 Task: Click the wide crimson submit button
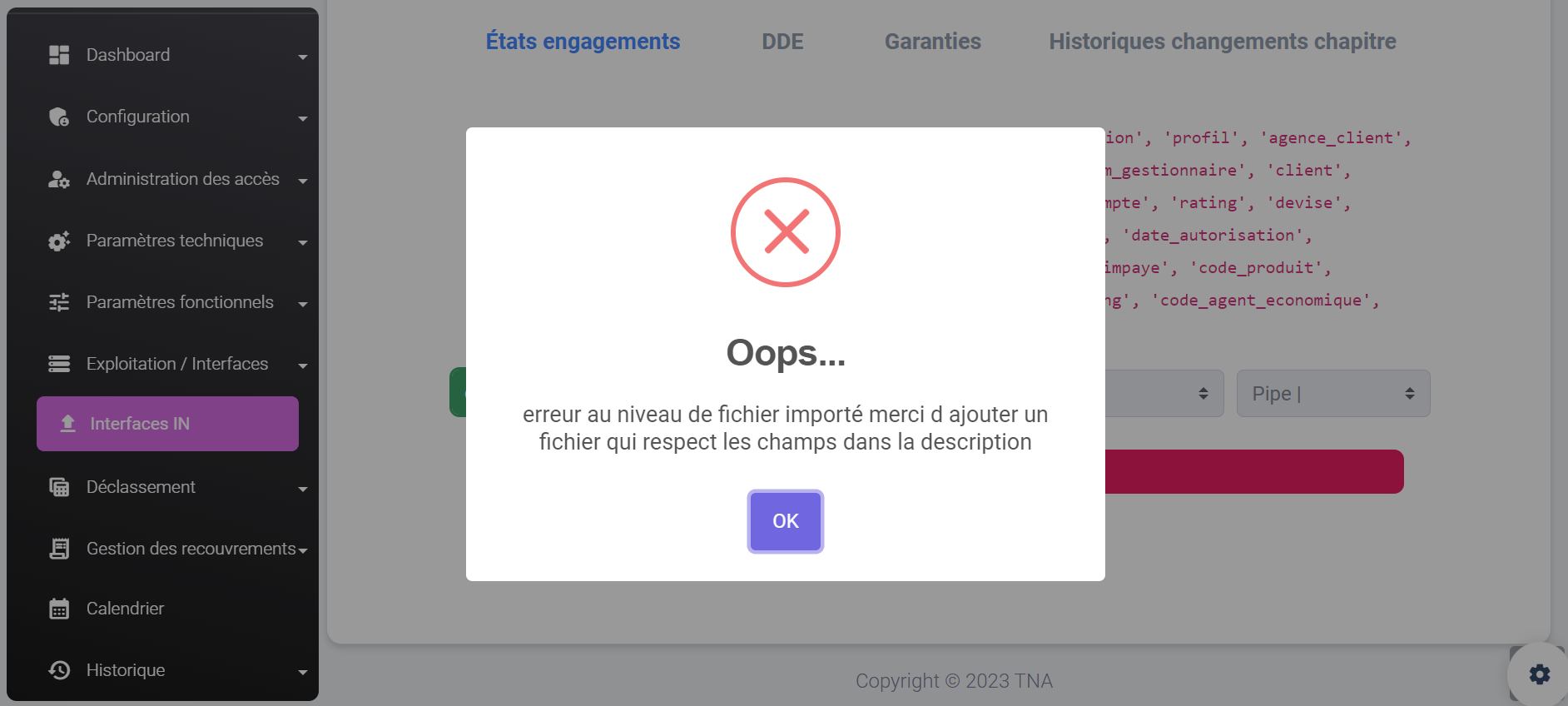coord(1253,472)
